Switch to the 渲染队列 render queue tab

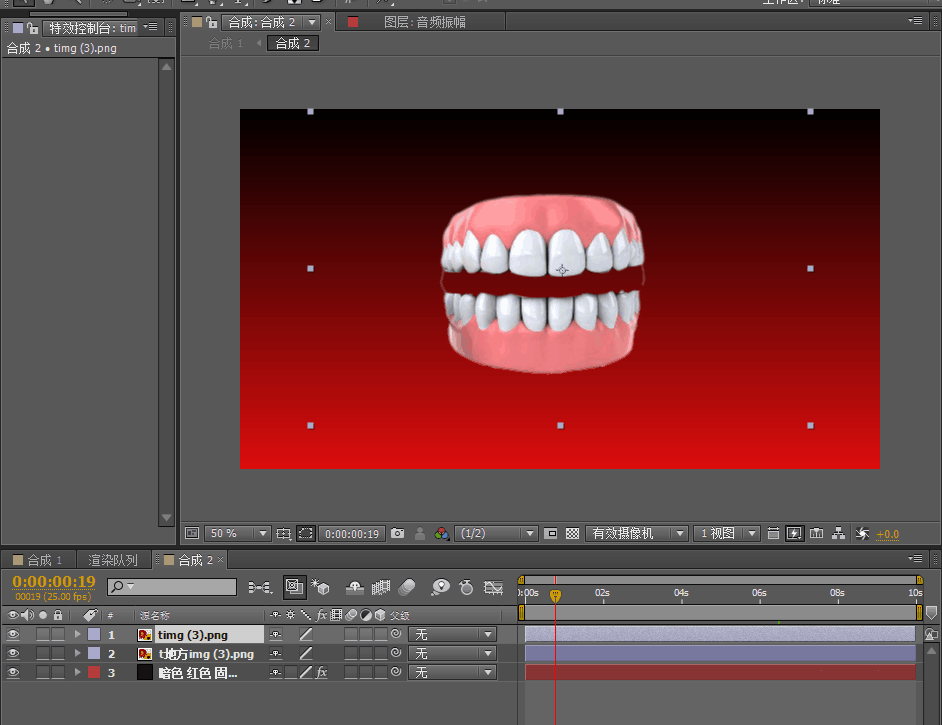pyautogui.click(x=113, y=560)
